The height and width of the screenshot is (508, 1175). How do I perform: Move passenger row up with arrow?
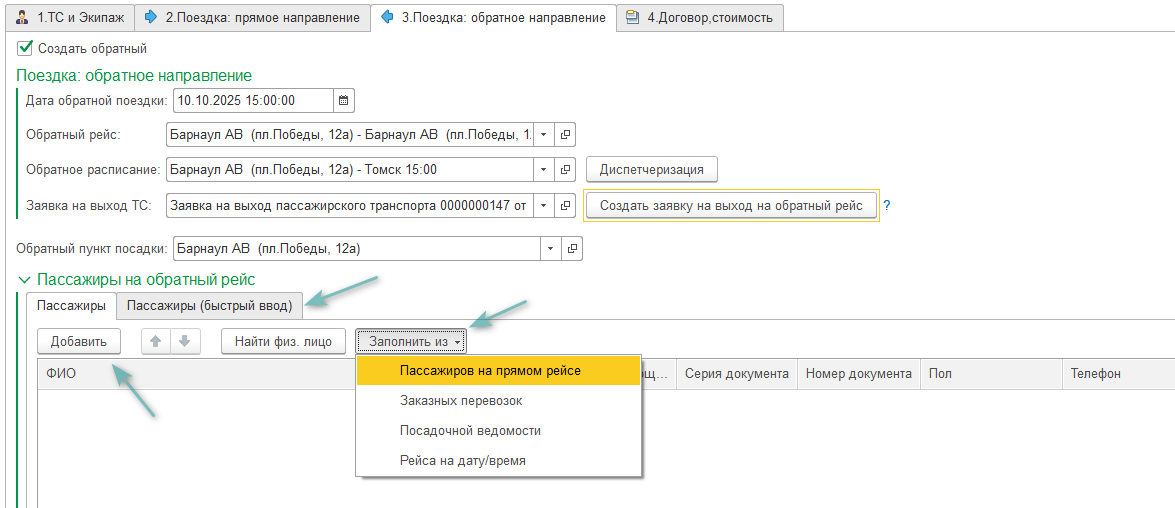156,341
